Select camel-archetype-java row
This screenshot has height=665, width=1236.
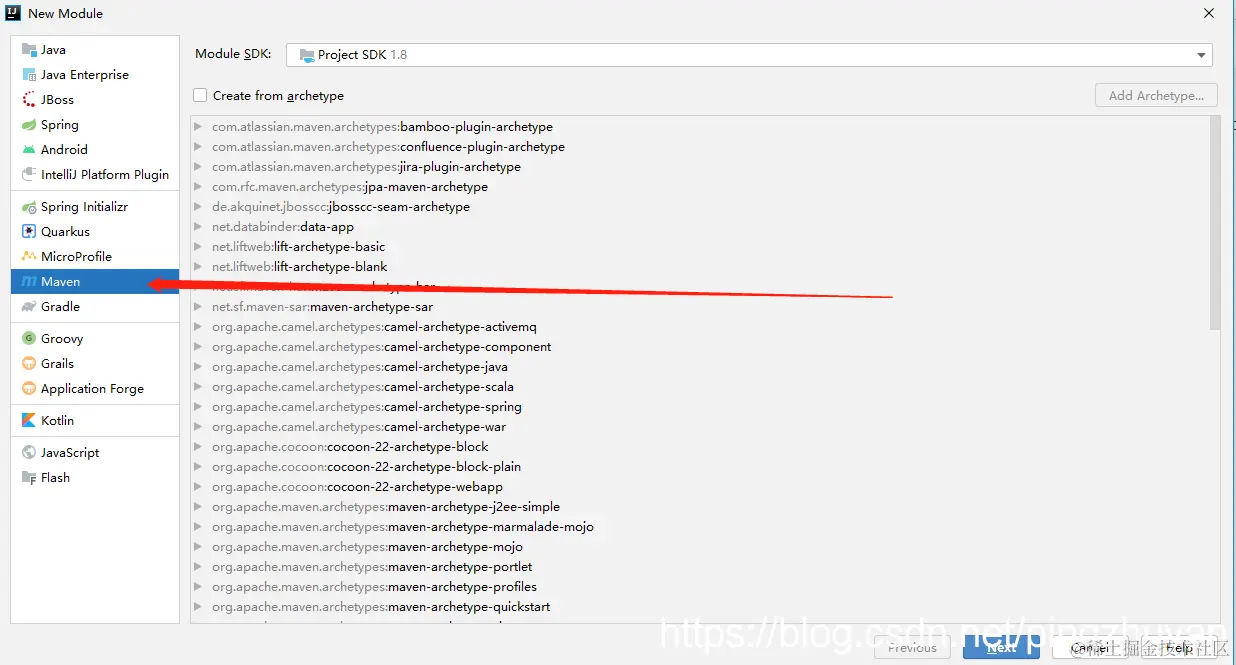pyautogui.click(x=700, y=367)
